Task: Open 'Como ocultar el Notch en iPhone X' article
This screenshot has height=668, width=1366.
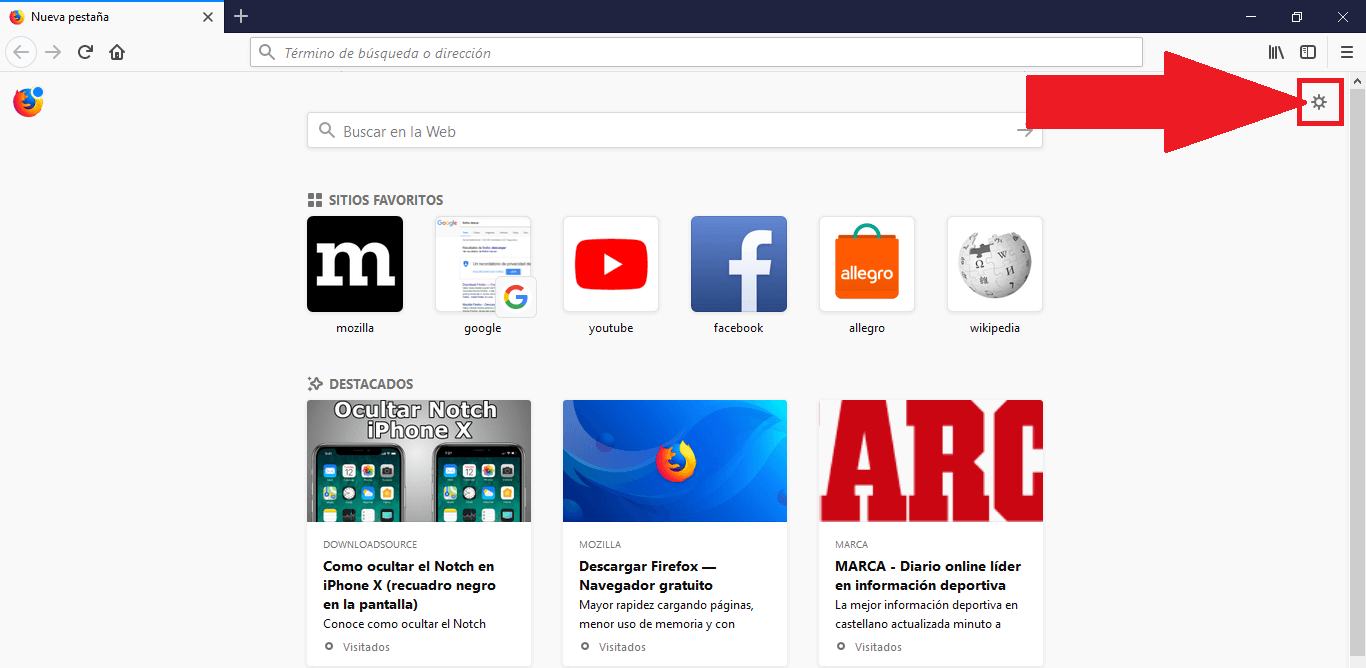Action: click(409, 585)
